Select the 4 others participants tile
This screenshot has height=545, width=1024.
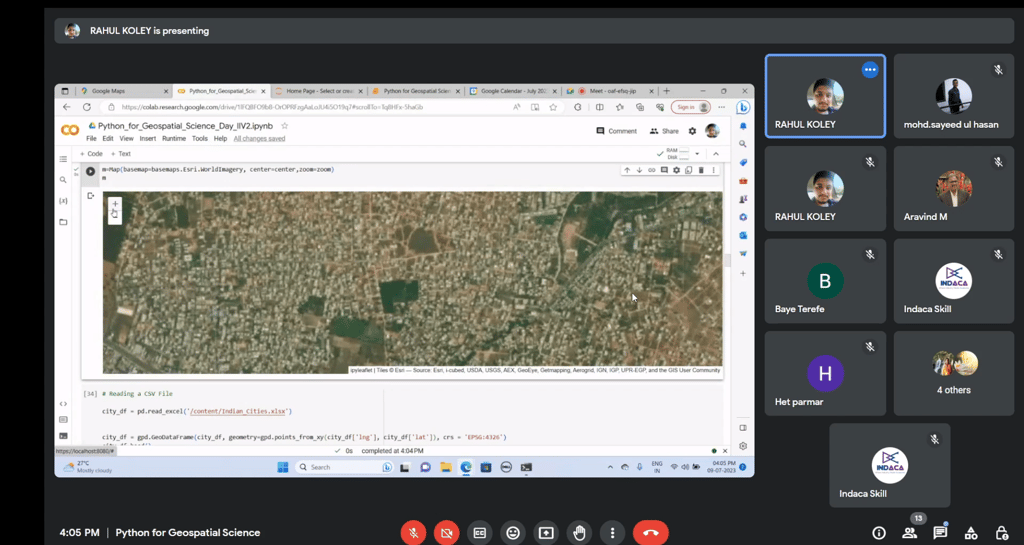pyautogui.click(x=953, y=373)
